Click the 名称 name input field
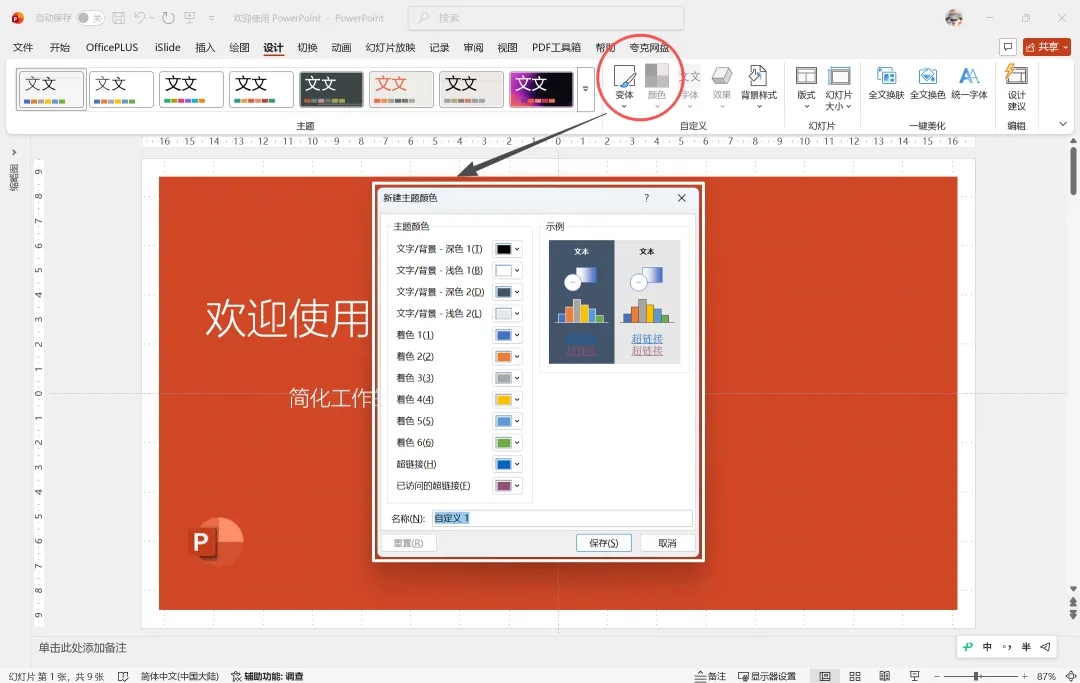This screenshot has width=1080, height=683. pos(562,518)
